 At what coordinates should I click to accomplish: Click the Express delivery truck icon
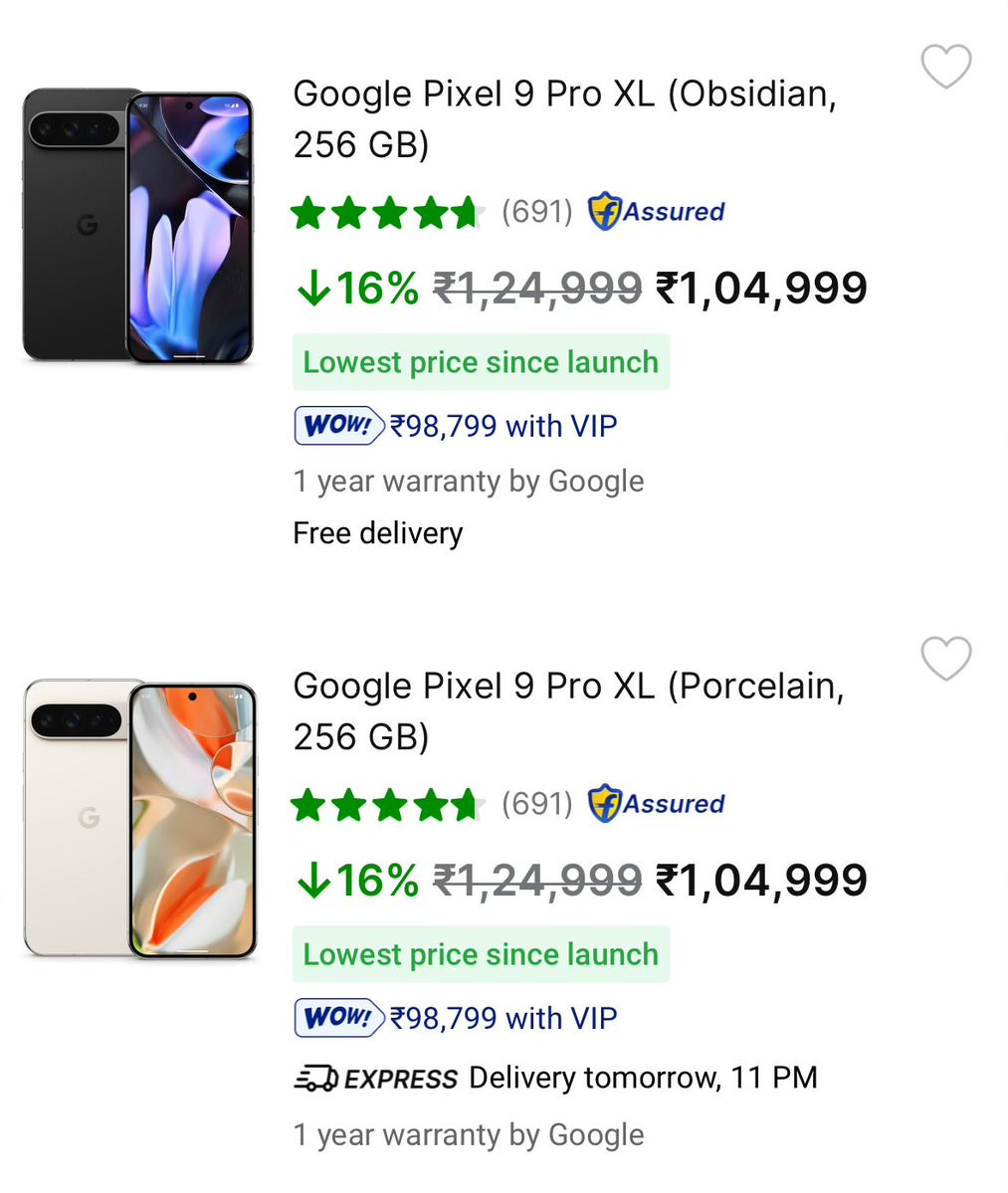pyautogui.click(x=316, y=1079)
